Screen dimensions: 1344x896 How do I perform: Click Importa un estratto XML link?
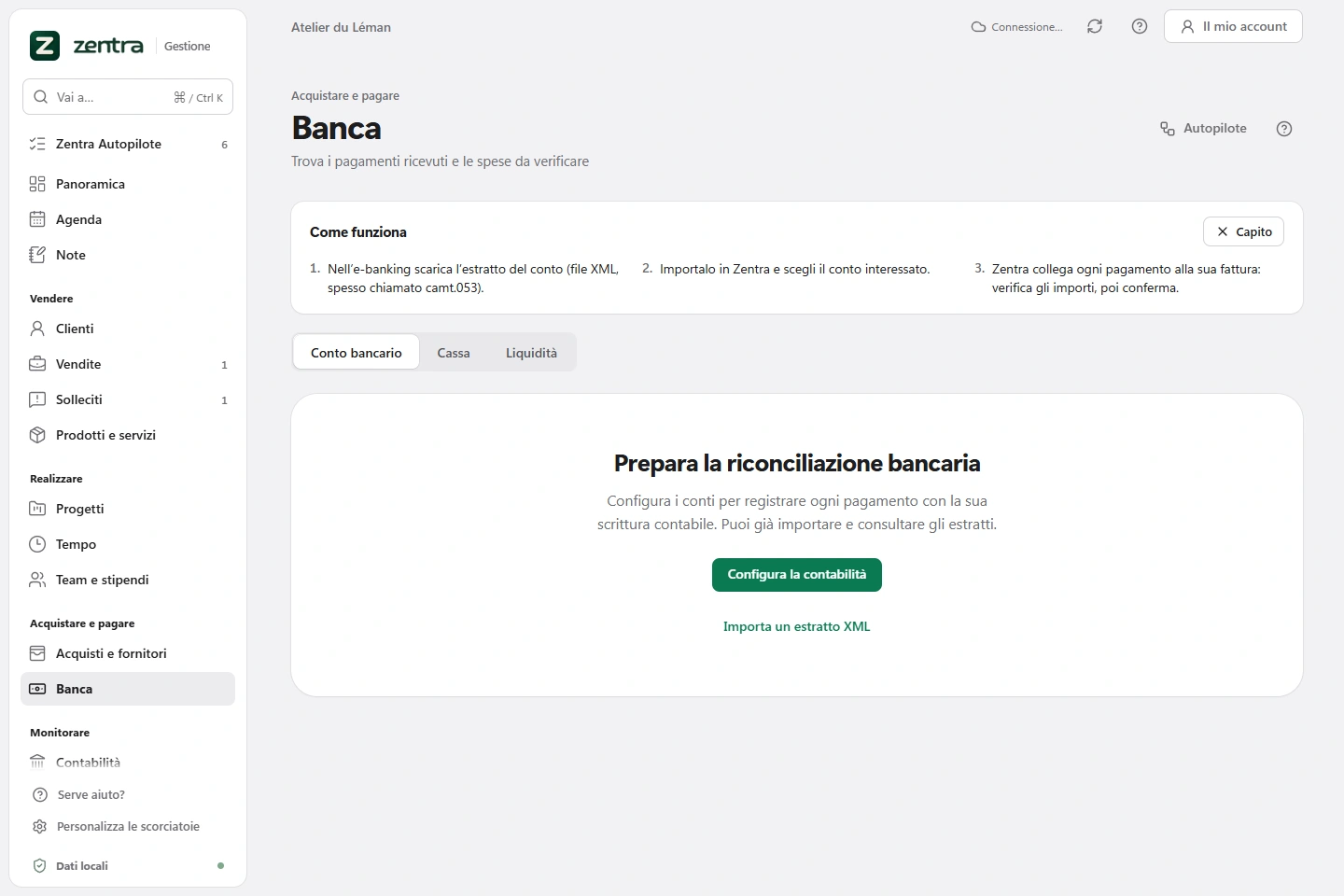(x=797, y=626)
